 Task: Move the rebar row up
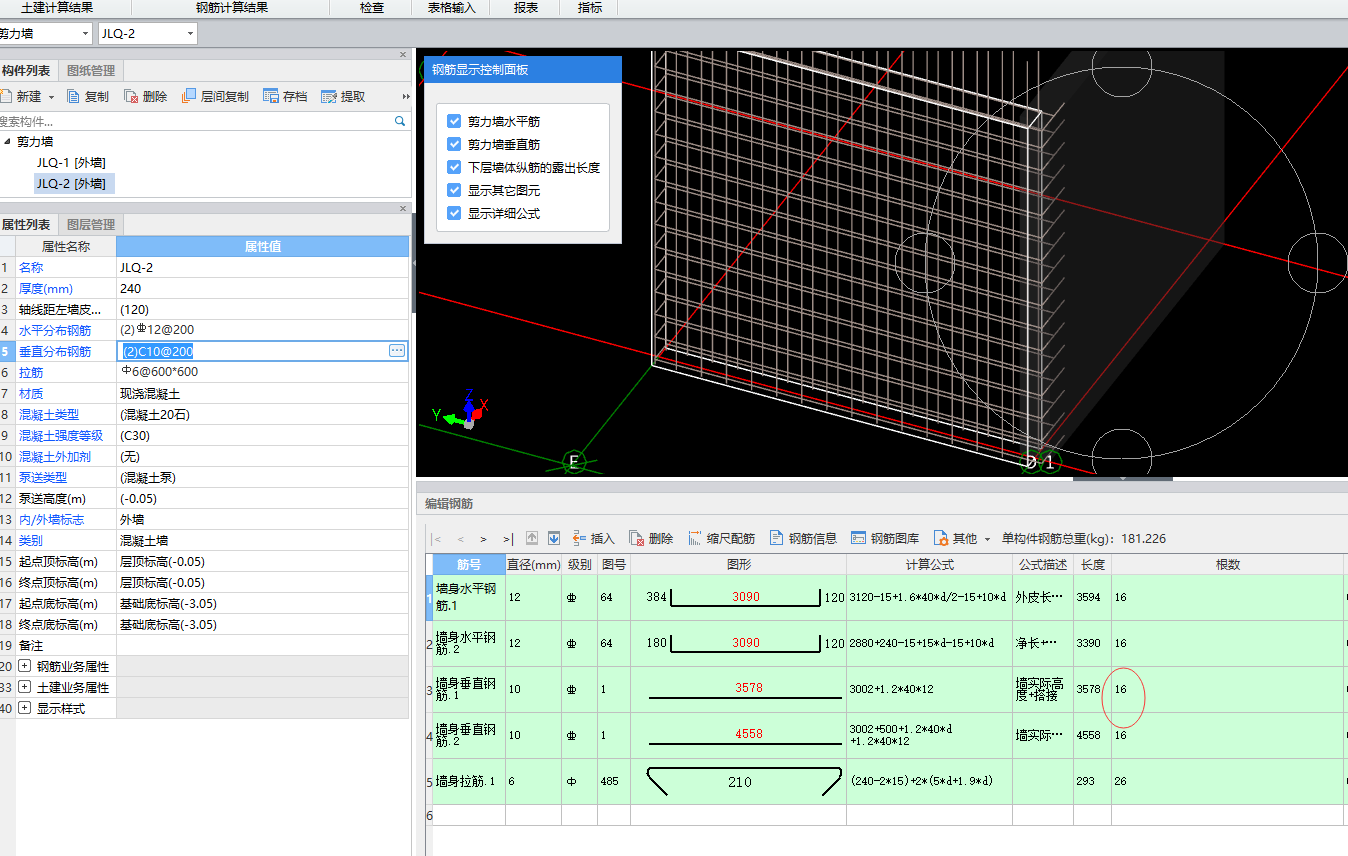tap(532, 538)
